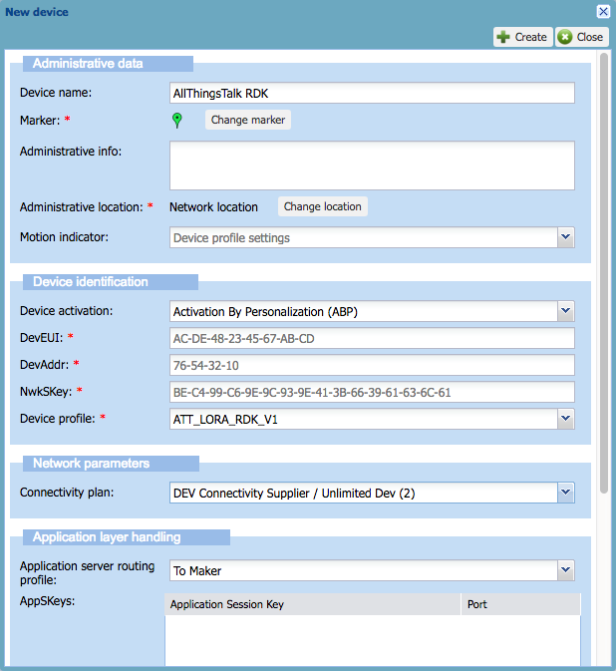
Task: Click the Close button in toolbar
Action: click(580, 37)
